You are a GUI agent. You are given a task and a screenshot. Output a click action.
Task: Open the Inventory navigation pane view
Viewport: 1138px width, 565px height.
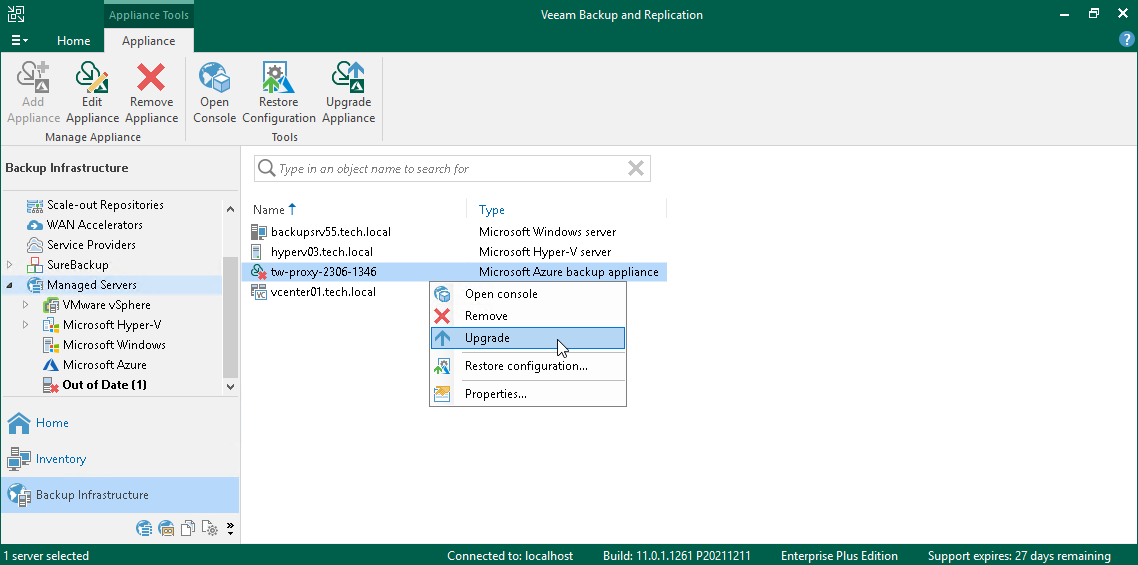tap(120, 459)
